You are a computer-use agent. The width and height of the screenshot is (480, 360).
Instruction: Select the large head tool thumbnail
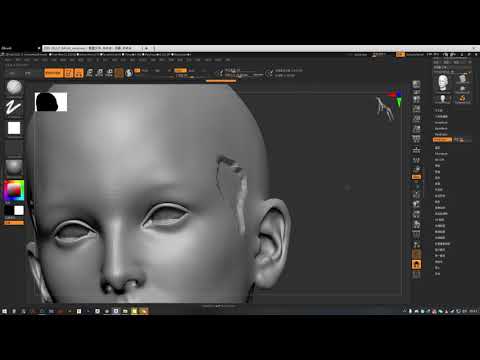click(443, 83)
